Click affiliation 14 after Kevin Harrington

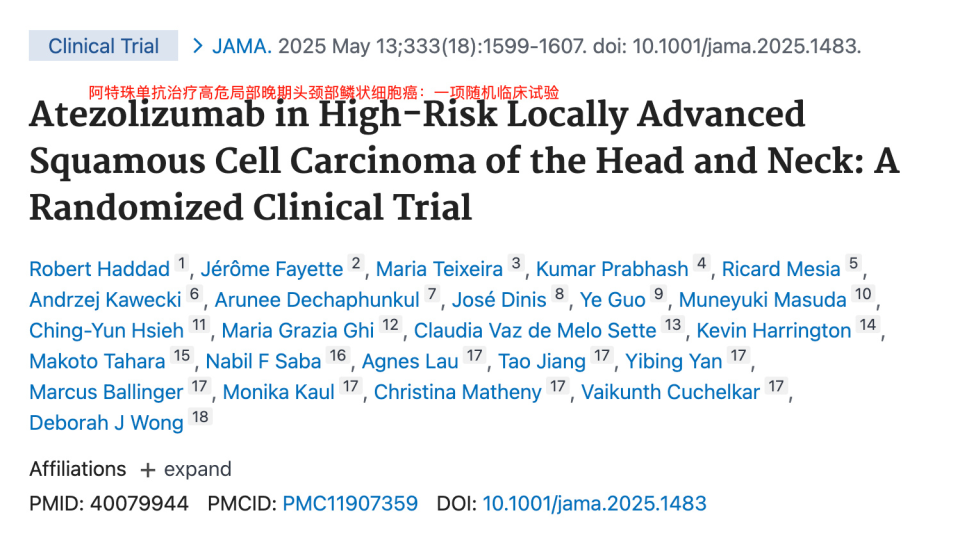click(867, 325)
